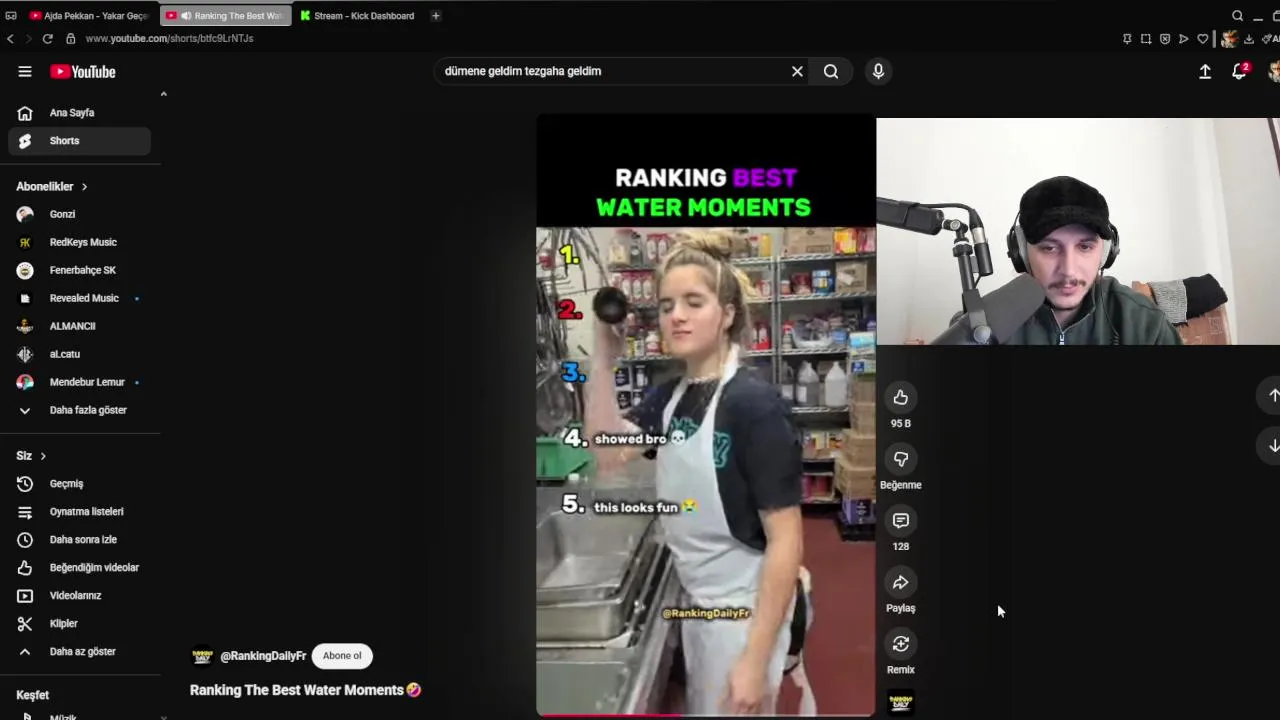Open @RankingDailyFr channel name

pyautogui.click(x=263, y=656)
